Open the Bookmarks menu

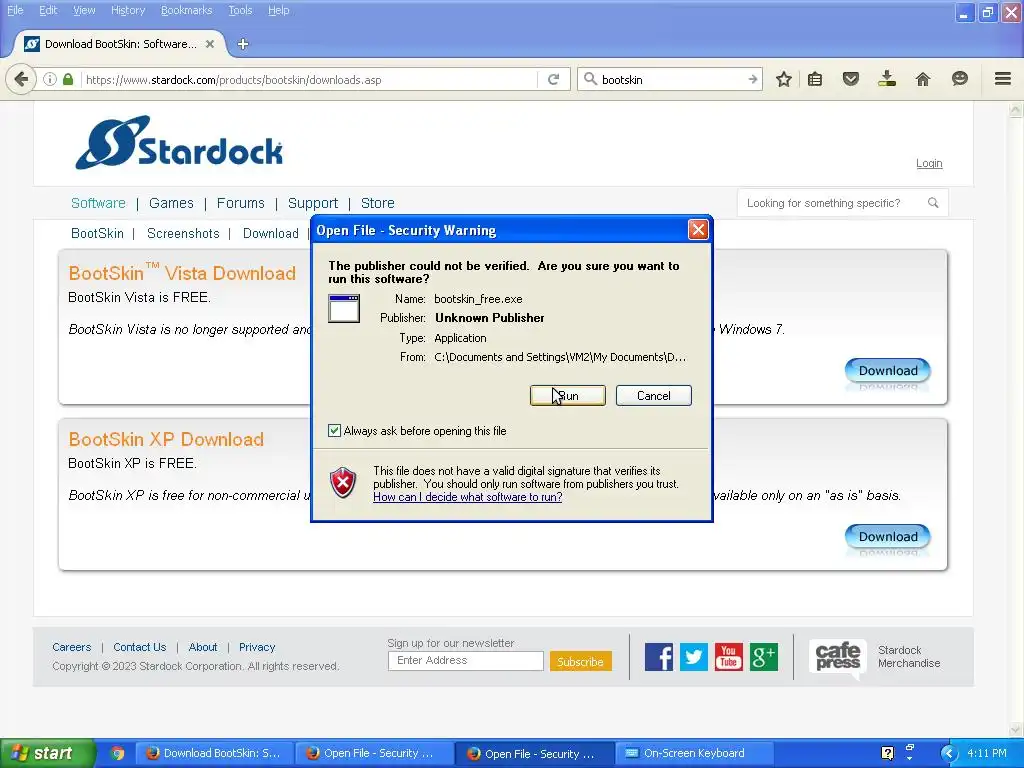click(187, 10)
